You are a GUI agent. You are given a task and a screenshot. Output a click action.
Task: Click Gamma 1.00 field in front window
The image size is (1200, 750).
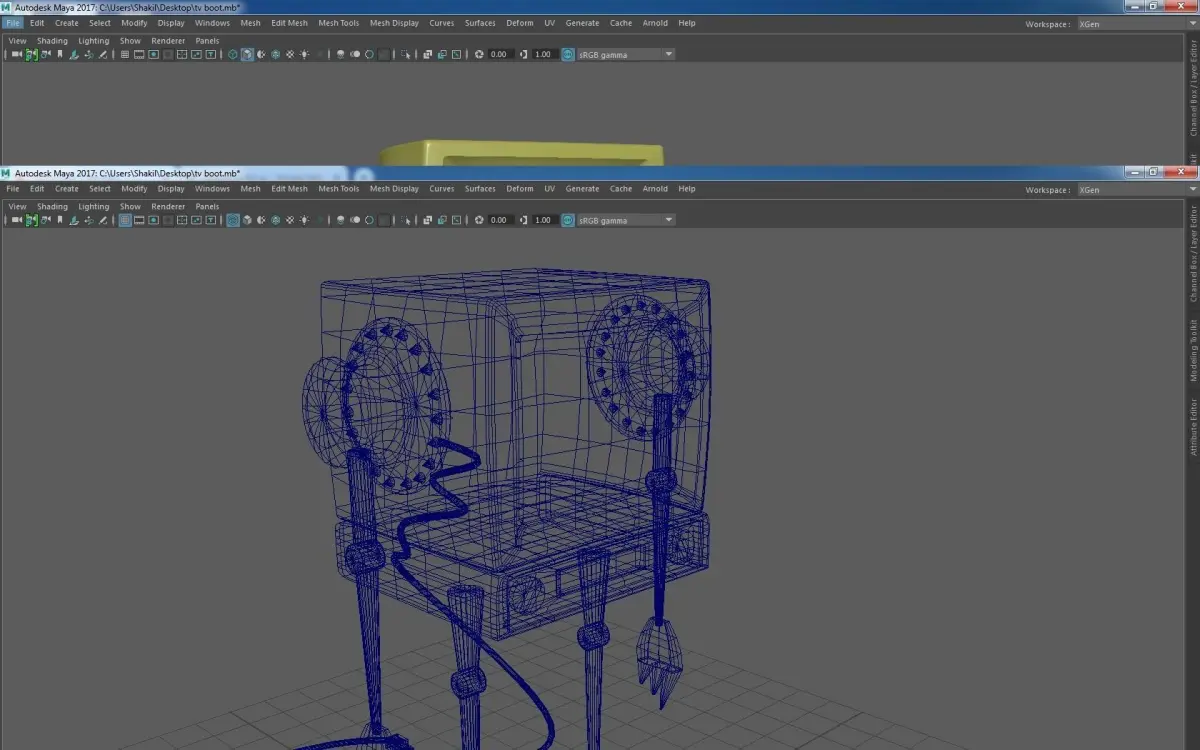click(x=544, y=220)
